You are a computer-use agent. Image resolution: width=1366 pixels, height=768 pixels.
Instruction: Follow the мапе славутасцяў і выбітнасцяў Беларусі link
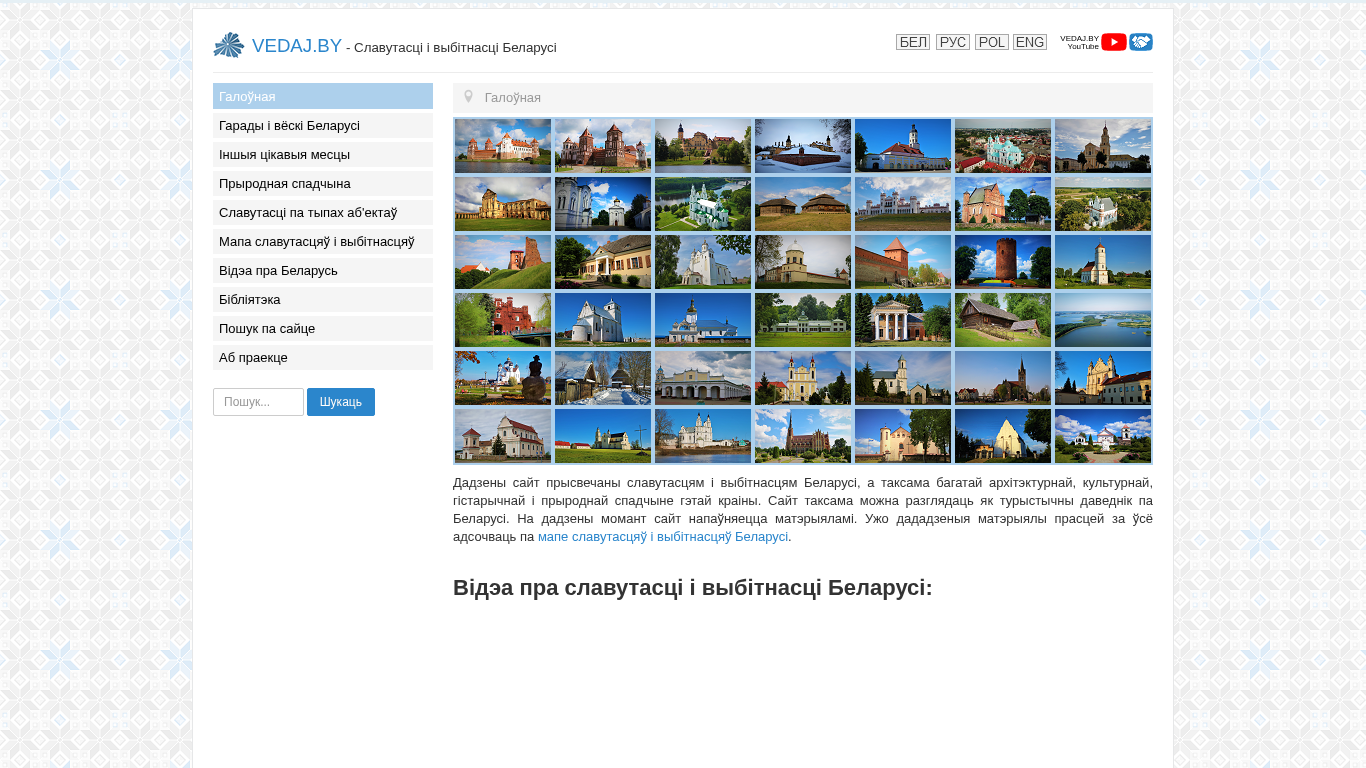663,536
